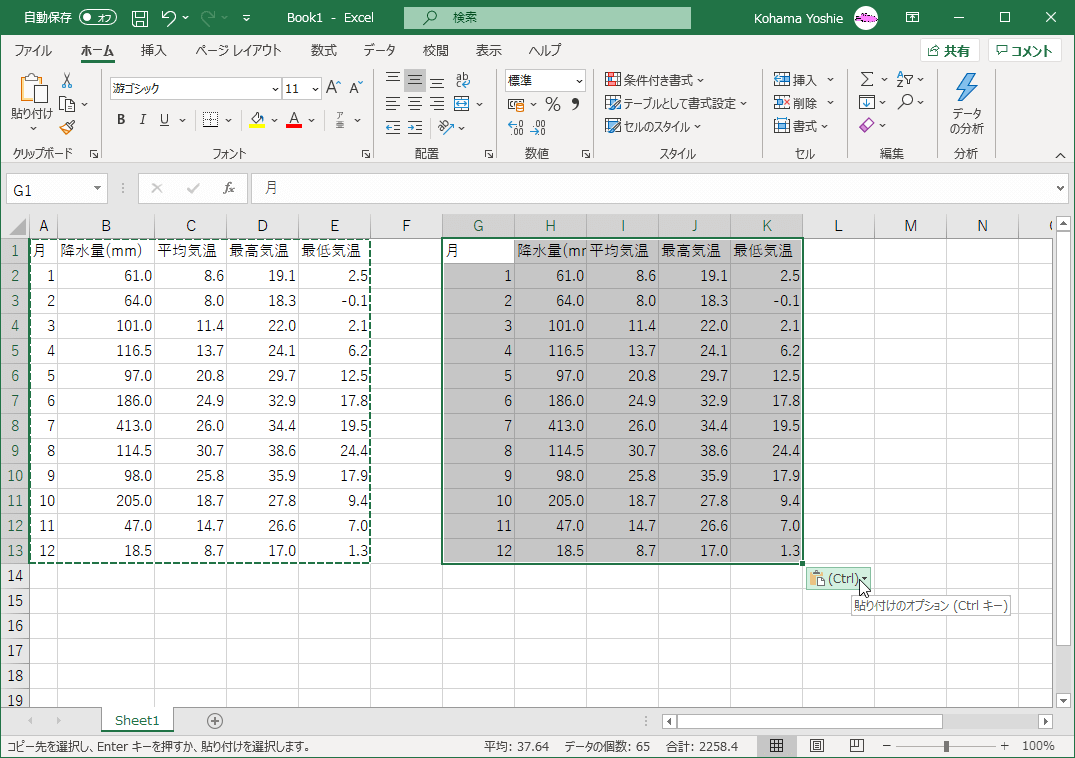
Task: Click the Merge and Center cells icon
Action: pyautogui.click(x=461, y=104)
